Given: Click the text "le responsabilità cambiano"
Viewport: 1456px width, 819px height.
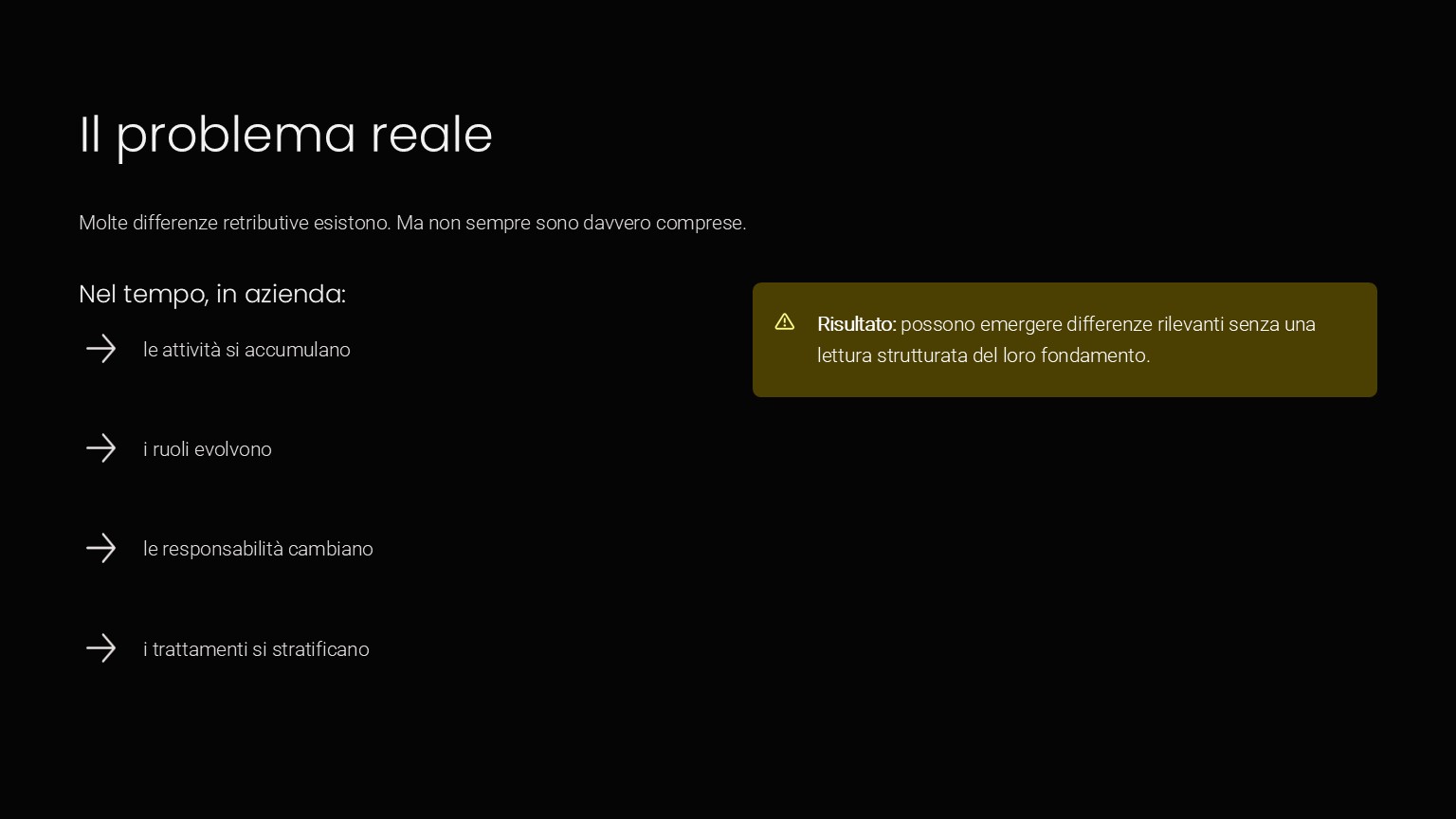Looking at the screenshot, I should [x=258, y=549].
